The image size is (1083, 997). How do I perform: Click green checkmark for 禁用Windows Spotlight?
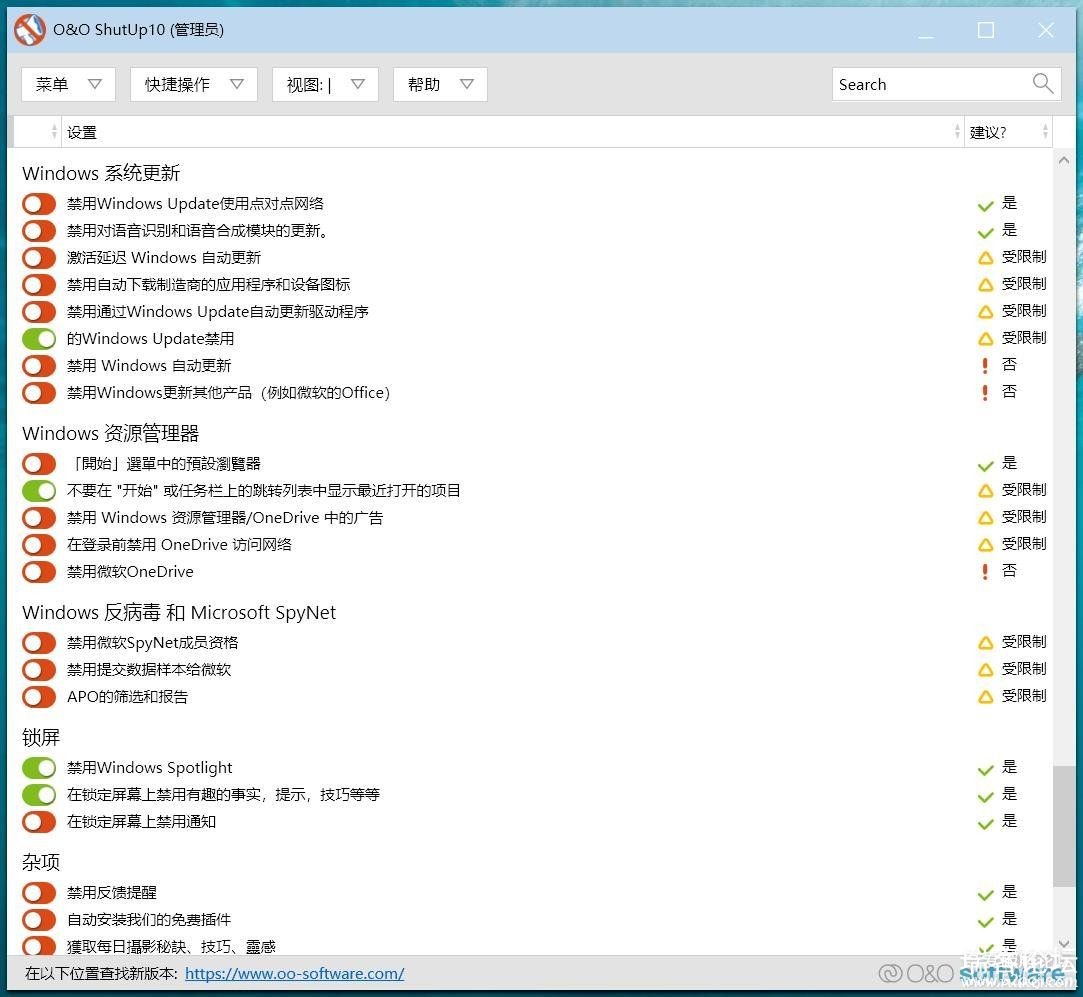(x=986, y=770)
